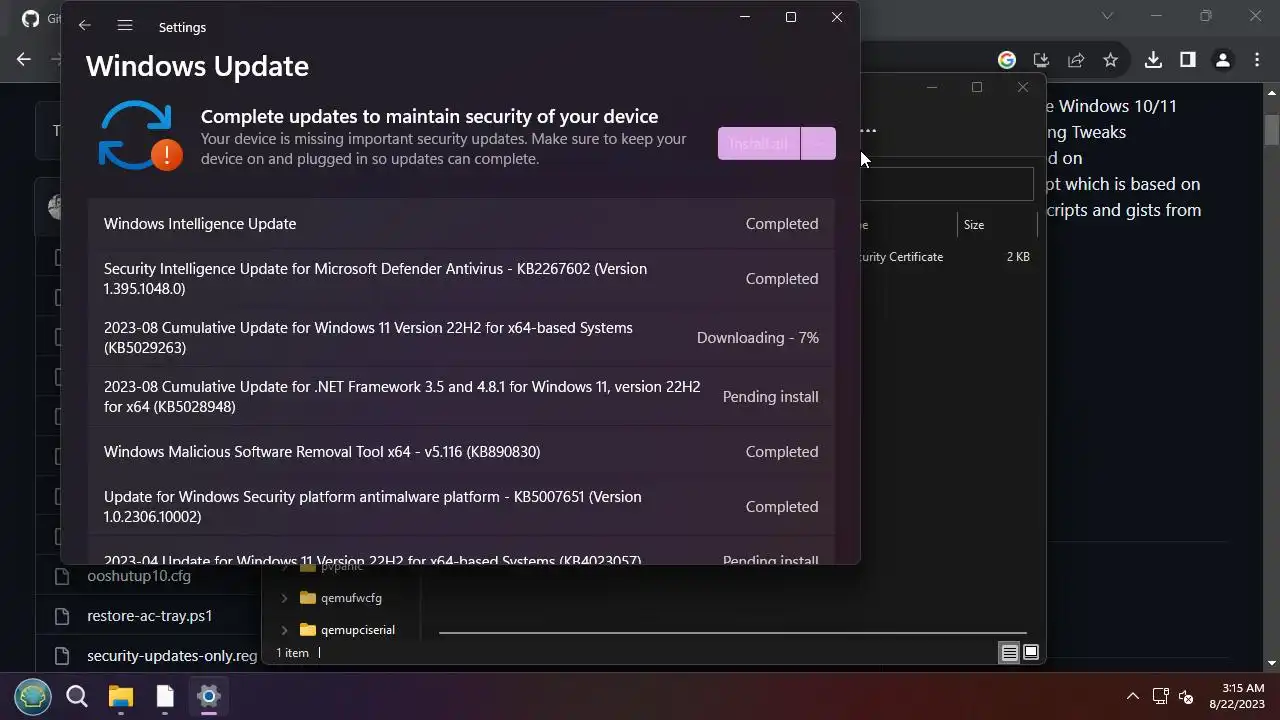Click the install app icon in address bar
1280x720 pixels.
tap(1041, 60)
